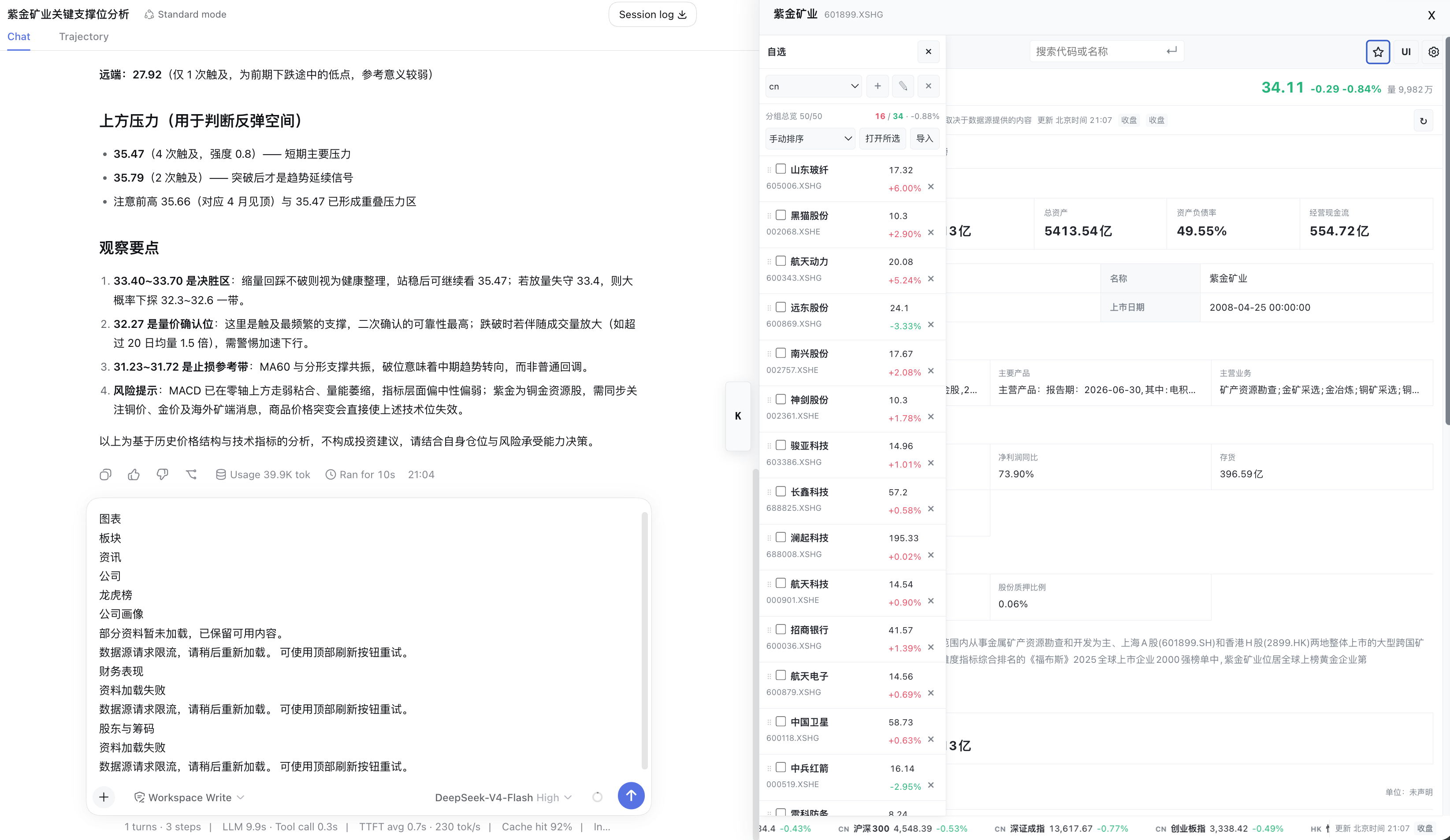The width and height of the screenshot is (1450, 840).
Task: Click the refresh data icon
Action: [x=1423, y=121]
